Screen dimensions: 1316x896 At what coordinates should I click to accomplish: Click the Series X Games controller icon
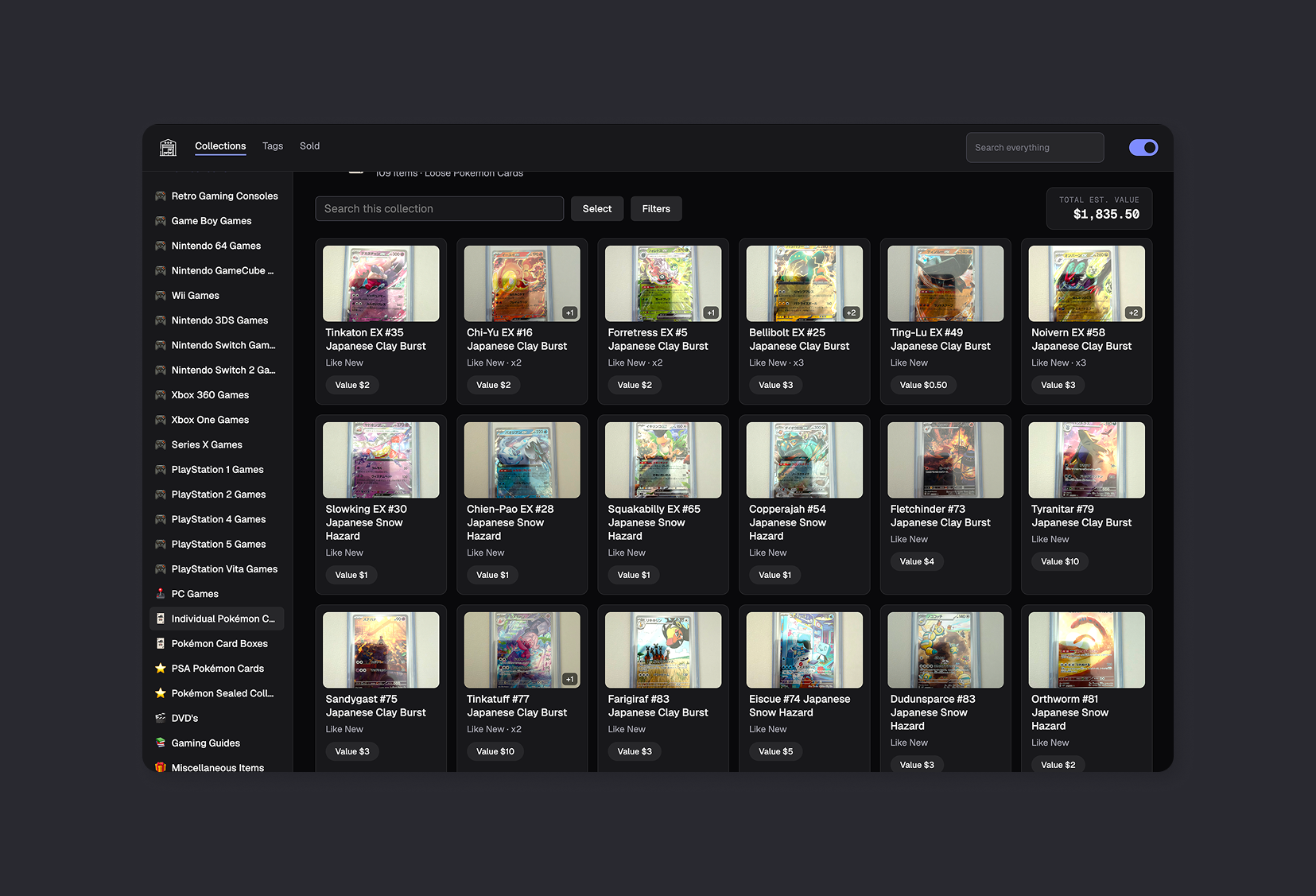pos(161,444)
